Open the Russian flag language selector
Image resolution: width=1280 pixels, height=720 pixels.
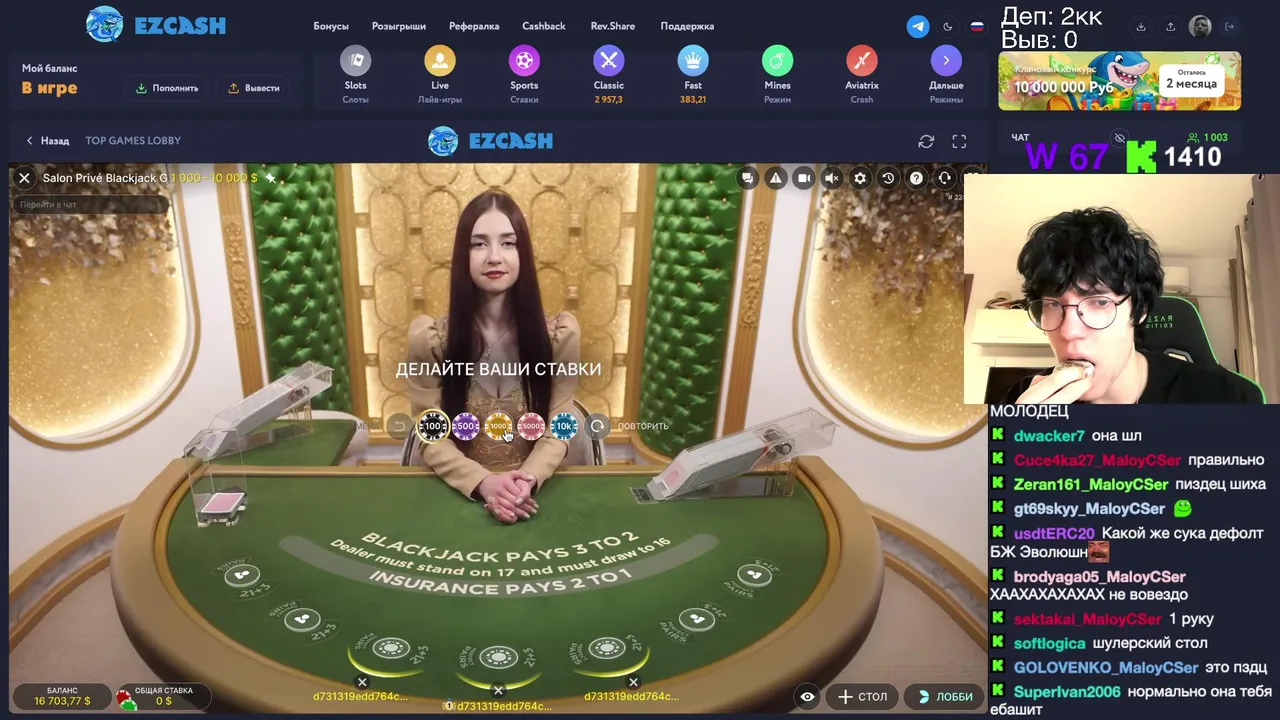[x=977, y=27]
